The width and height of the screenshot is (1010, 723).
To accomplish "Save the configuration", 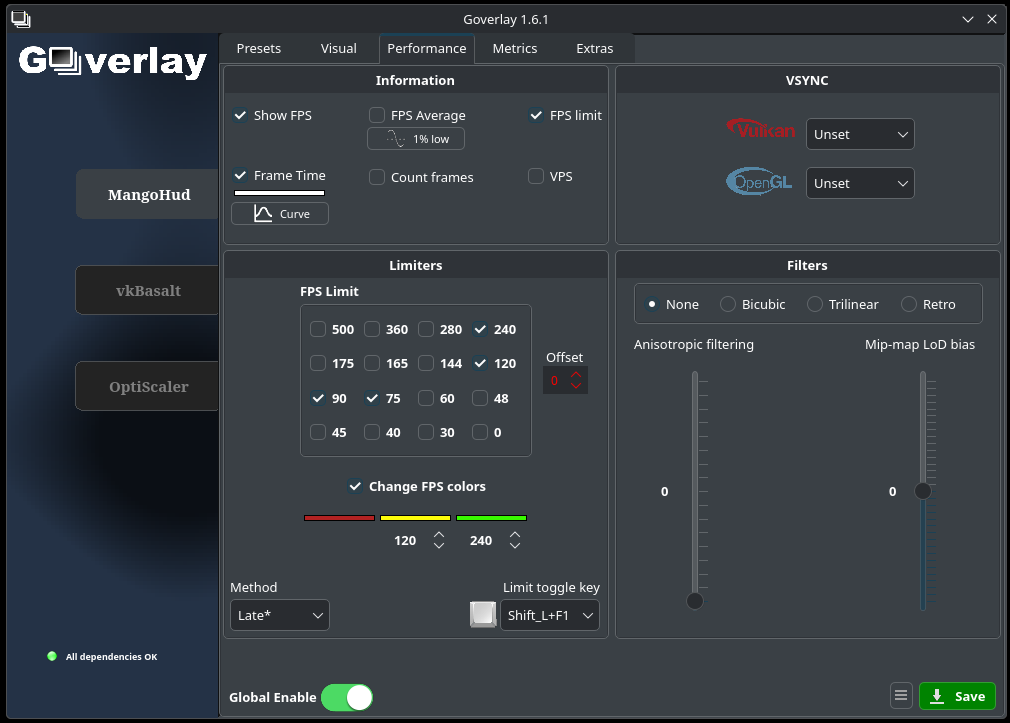I will [957, 696].
